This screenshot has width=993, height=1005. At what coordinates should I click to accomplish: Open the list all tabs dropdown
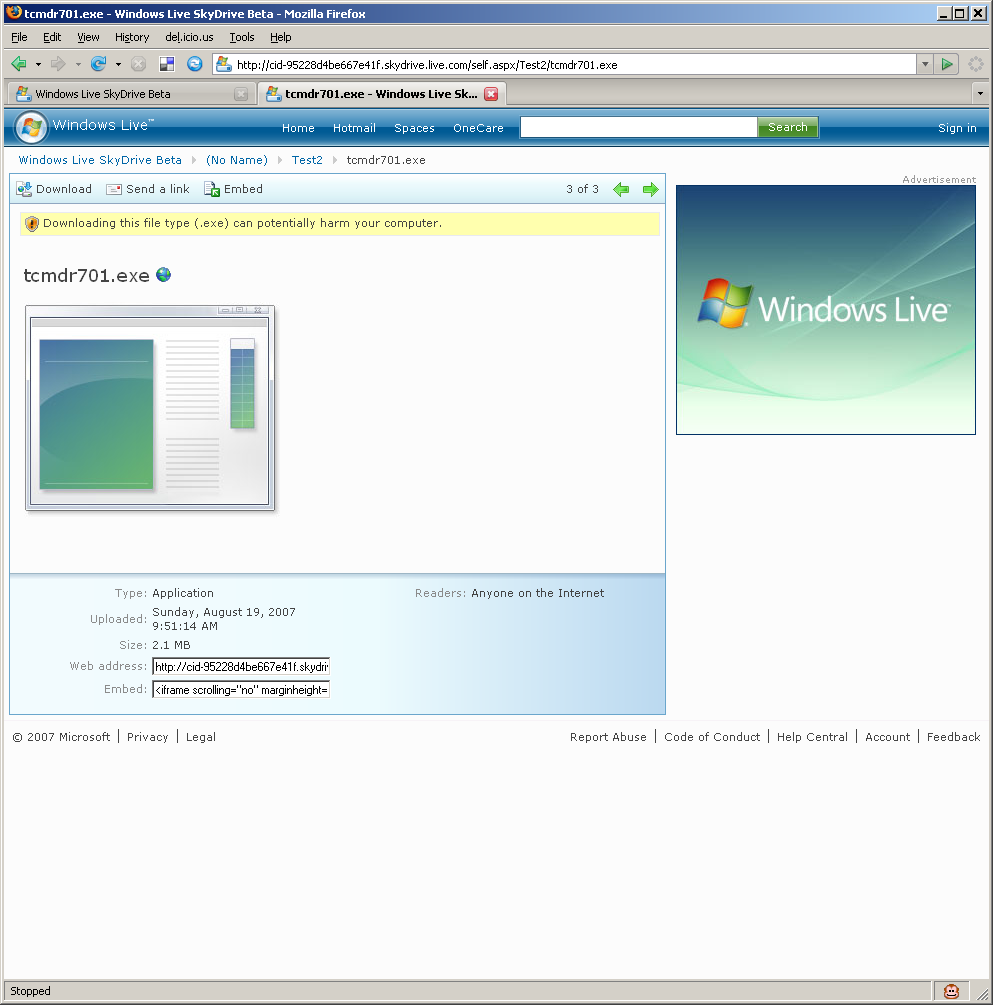980,94
